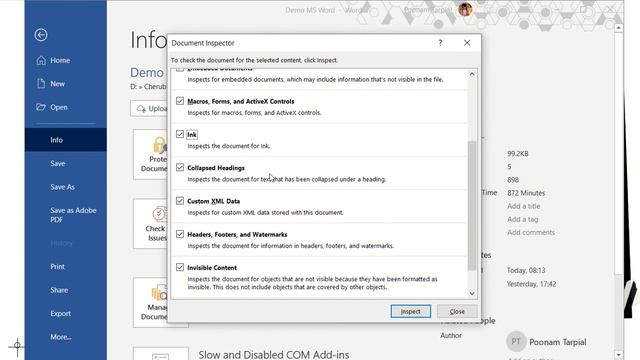Click the Invisible Content label text
This screenshot has width=640, height=360.
click(212, 268)
